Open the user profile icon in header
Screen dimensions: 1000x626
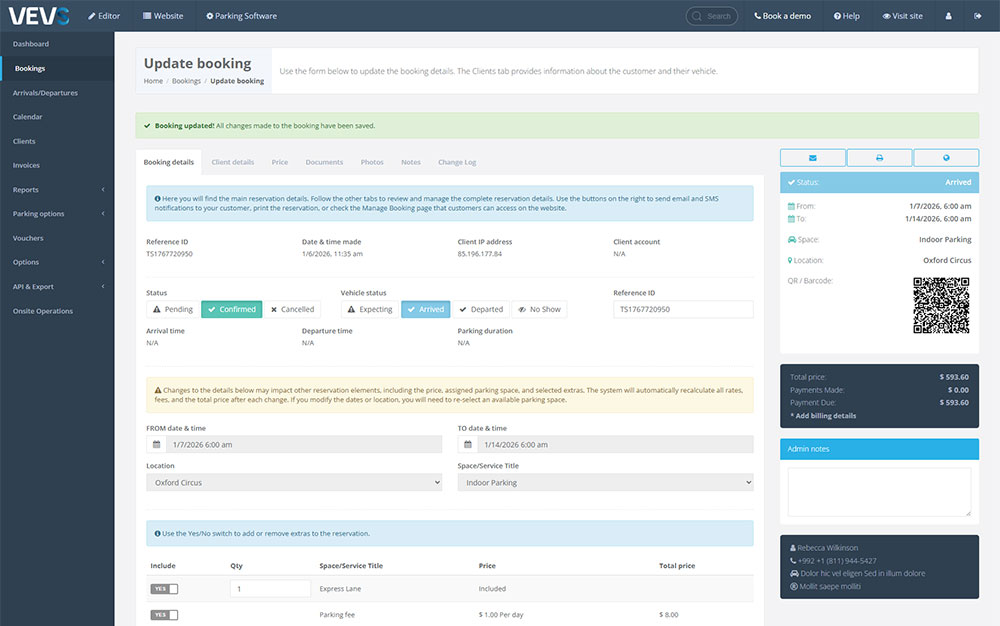pos(949,16)
